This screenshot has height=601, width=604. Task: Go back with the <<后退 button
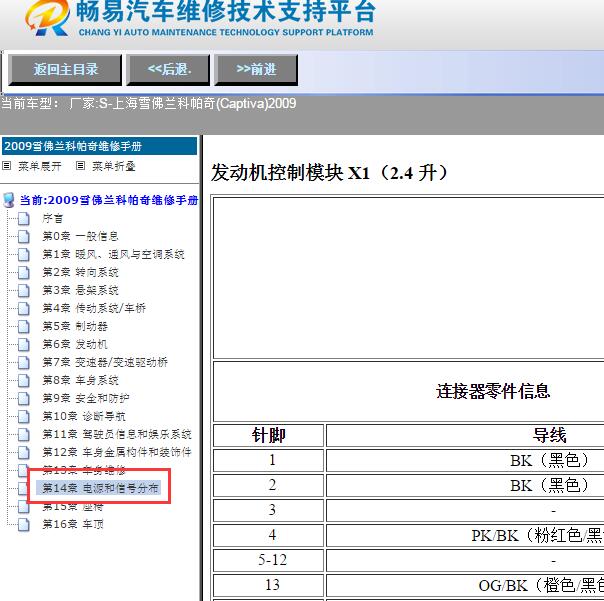pos(168,70)
